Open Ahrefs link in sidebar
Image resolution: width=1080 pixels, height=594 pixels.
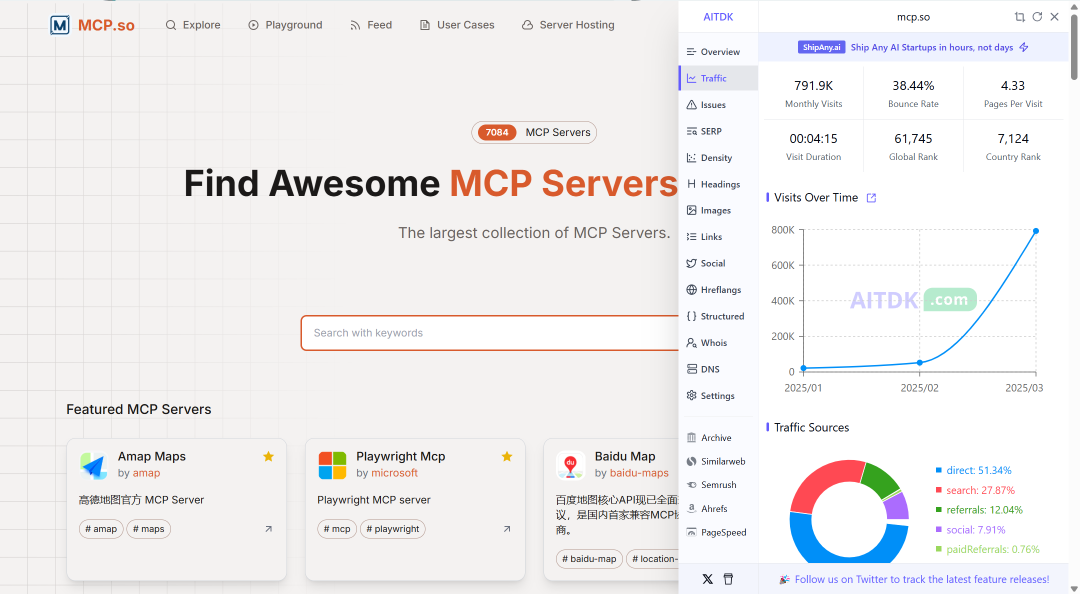point(718,509)
